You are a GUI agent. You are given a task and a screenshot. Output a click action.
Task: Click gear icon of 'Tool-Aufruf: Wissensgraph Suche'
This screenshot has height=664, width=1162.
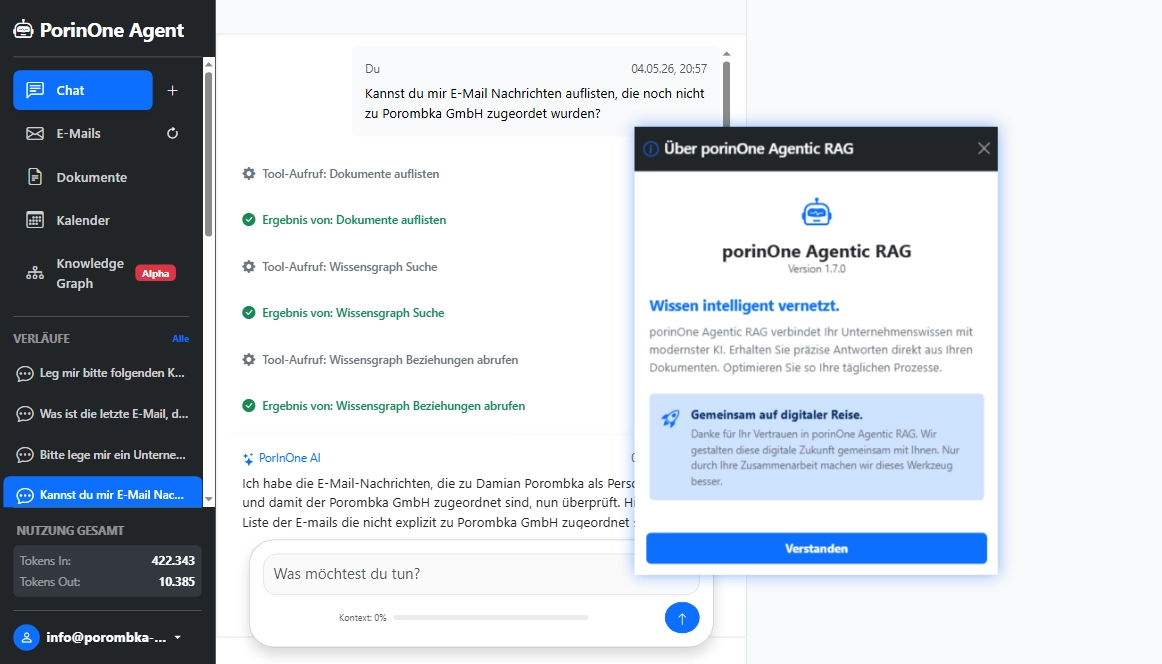coord(249,267)
